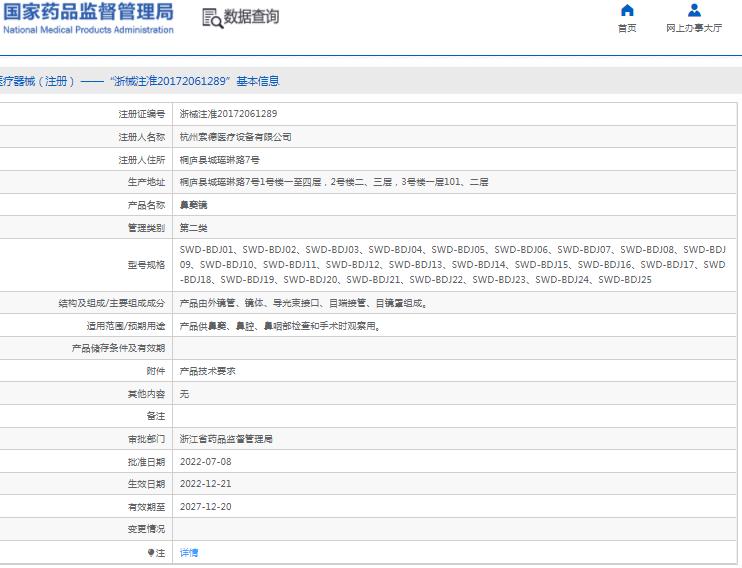Click the 注册人住所 label
Screen dimensions: 742x568
pyautogui.click(x=141, y=160)
